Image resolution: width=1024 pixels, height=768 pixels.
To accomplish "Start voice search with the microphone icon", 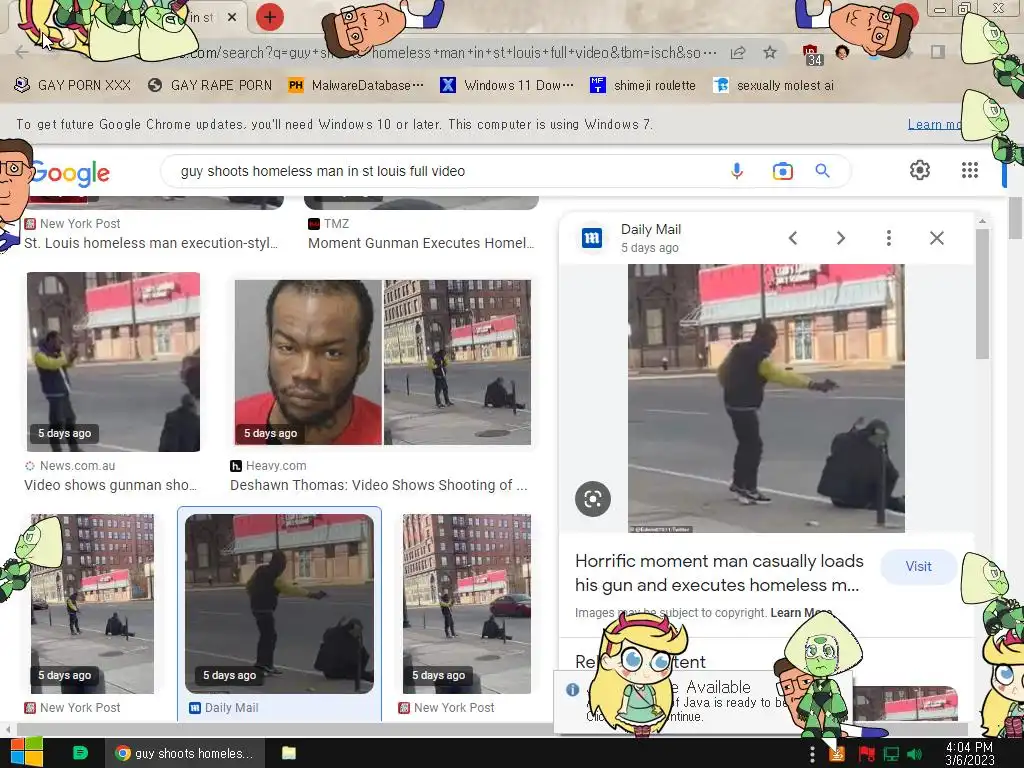I will [737, 171].
